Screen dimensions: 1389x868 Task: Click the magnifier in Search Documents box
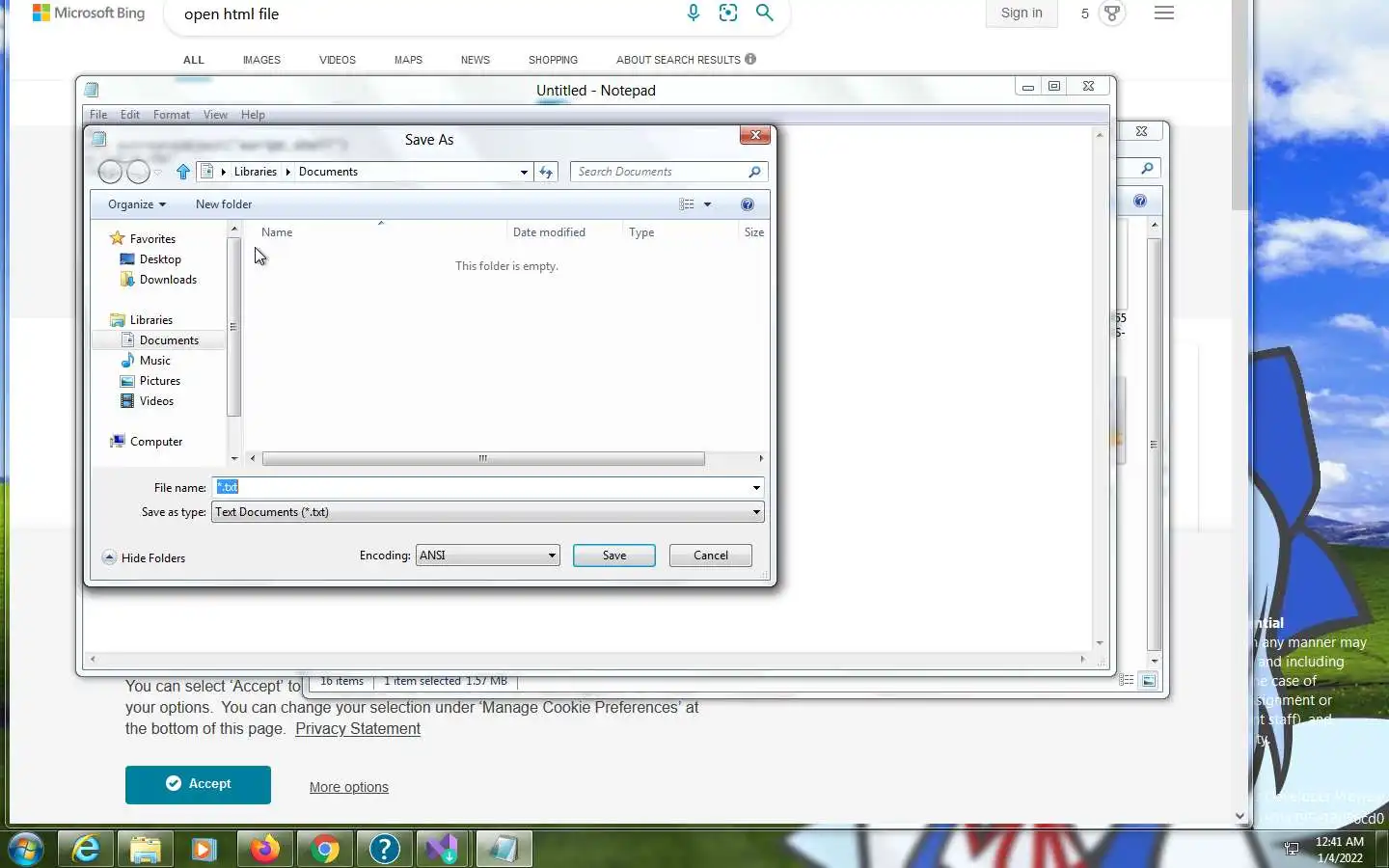coord(754,172)
